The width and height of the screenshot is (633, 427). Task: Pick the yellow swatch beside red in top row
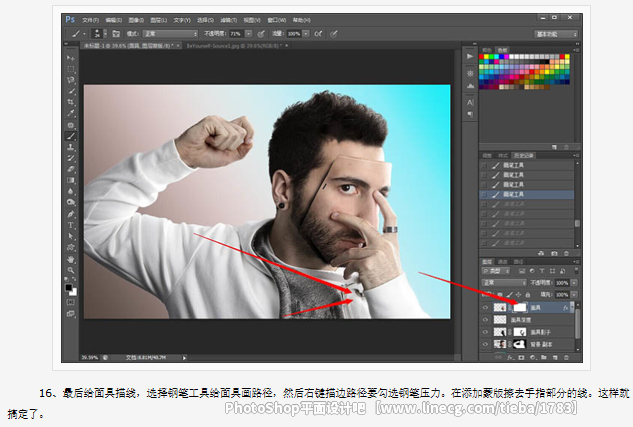pos(486,57)
